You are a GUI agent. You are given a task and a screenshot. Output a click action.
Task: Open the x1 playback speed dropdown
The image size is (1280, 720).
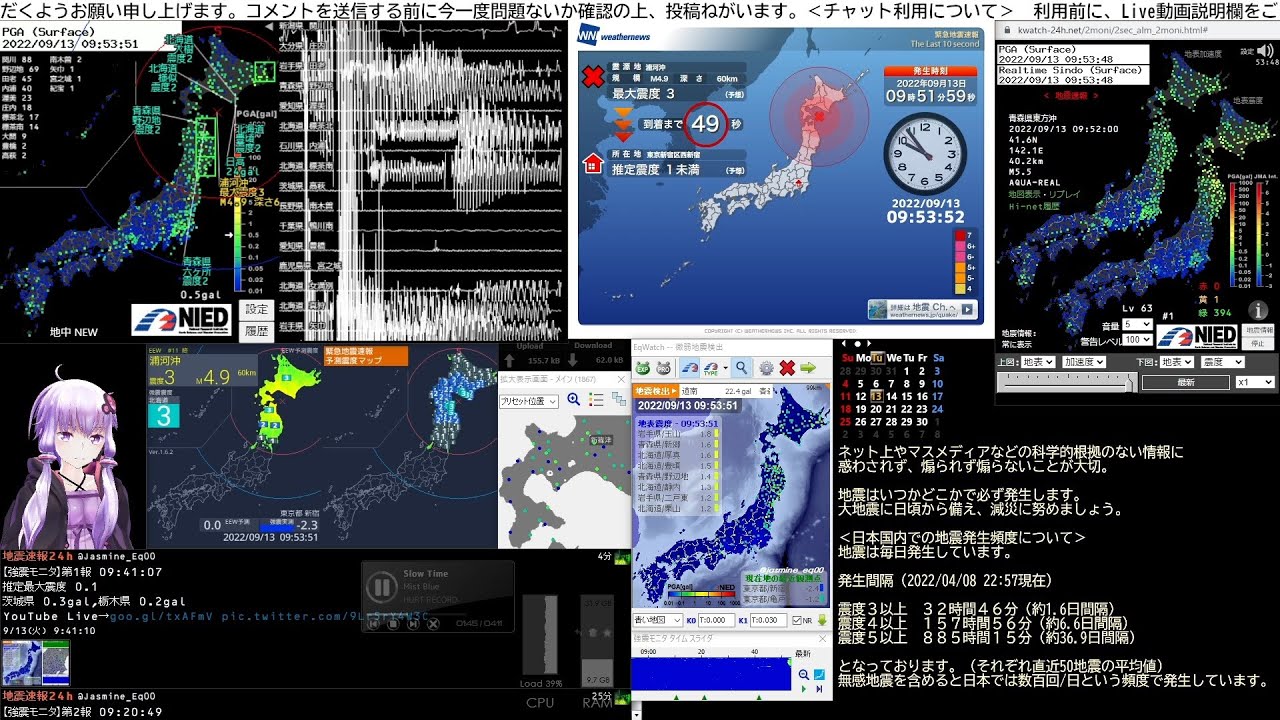(x=1254, y=382)
